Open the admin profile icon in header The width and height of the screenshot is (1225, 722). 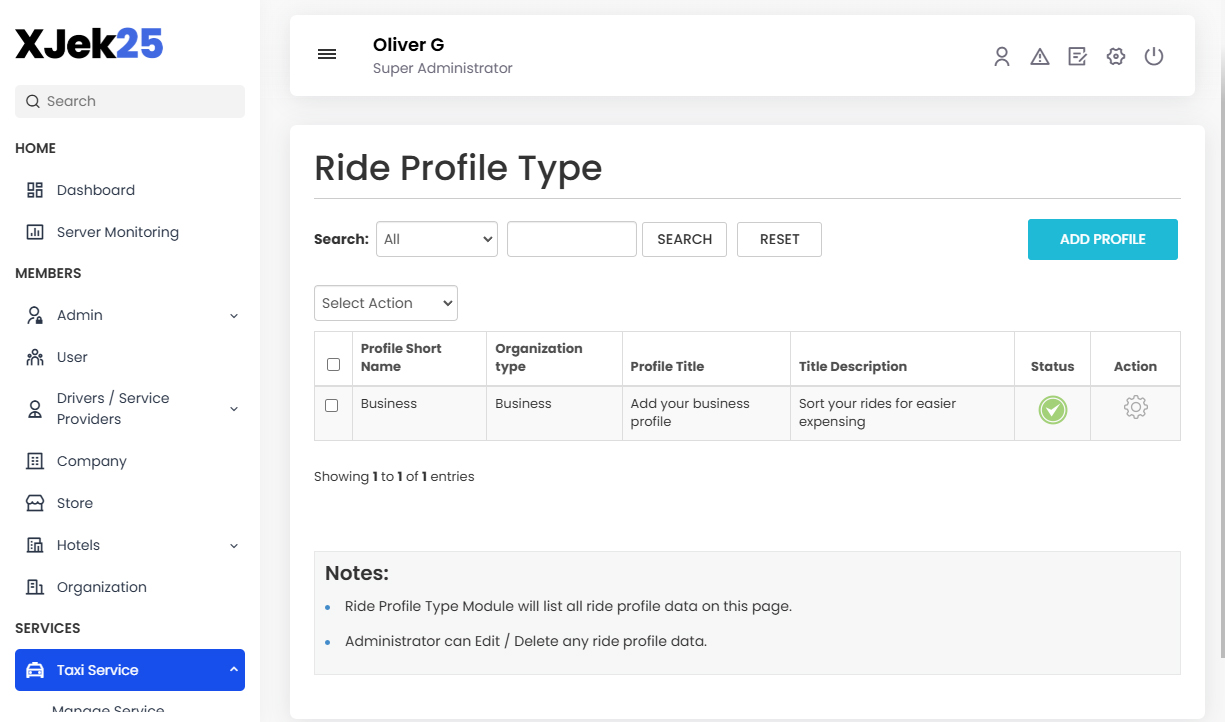(1002, 56)
